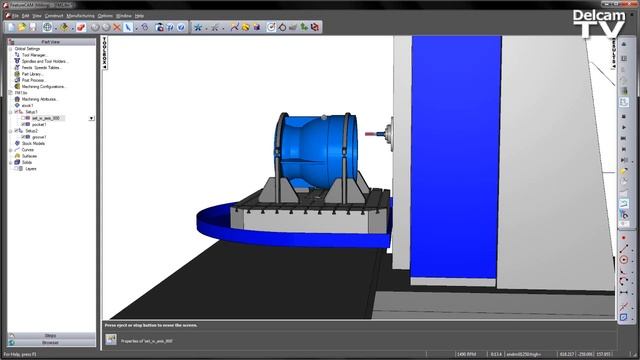This screenshot has height=360, width=640.
Task: Open dropdown arrow next to globe view icon
Action: click(x=56, y=28)
